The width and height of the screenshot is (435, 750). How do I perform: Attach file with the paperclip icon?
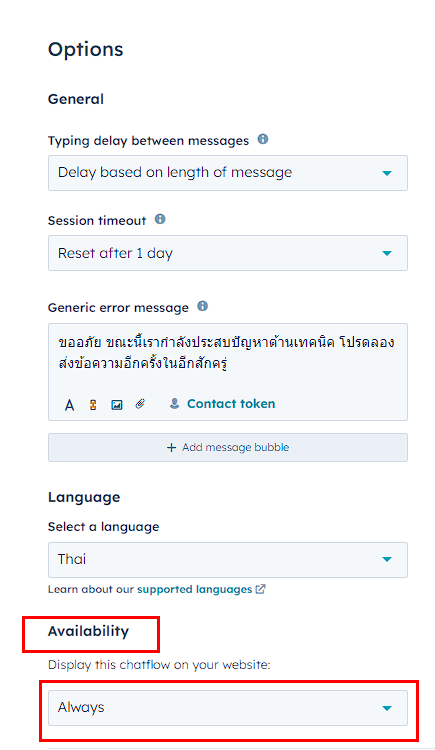140,404
